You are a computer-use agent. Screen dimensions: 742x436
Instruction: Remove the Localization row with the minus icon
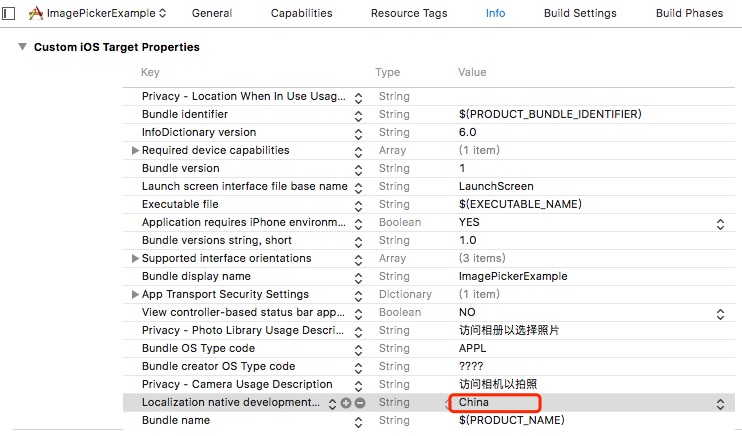point(360,403)
